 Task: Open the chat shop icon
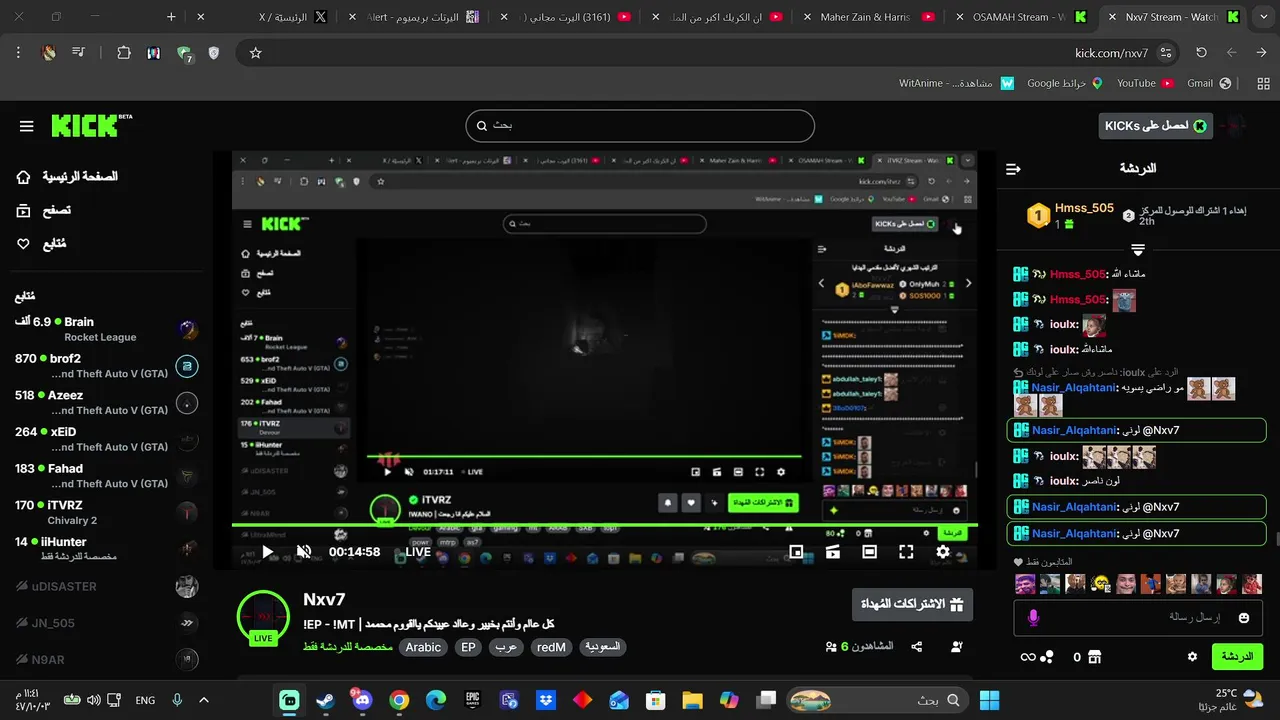1094,657
